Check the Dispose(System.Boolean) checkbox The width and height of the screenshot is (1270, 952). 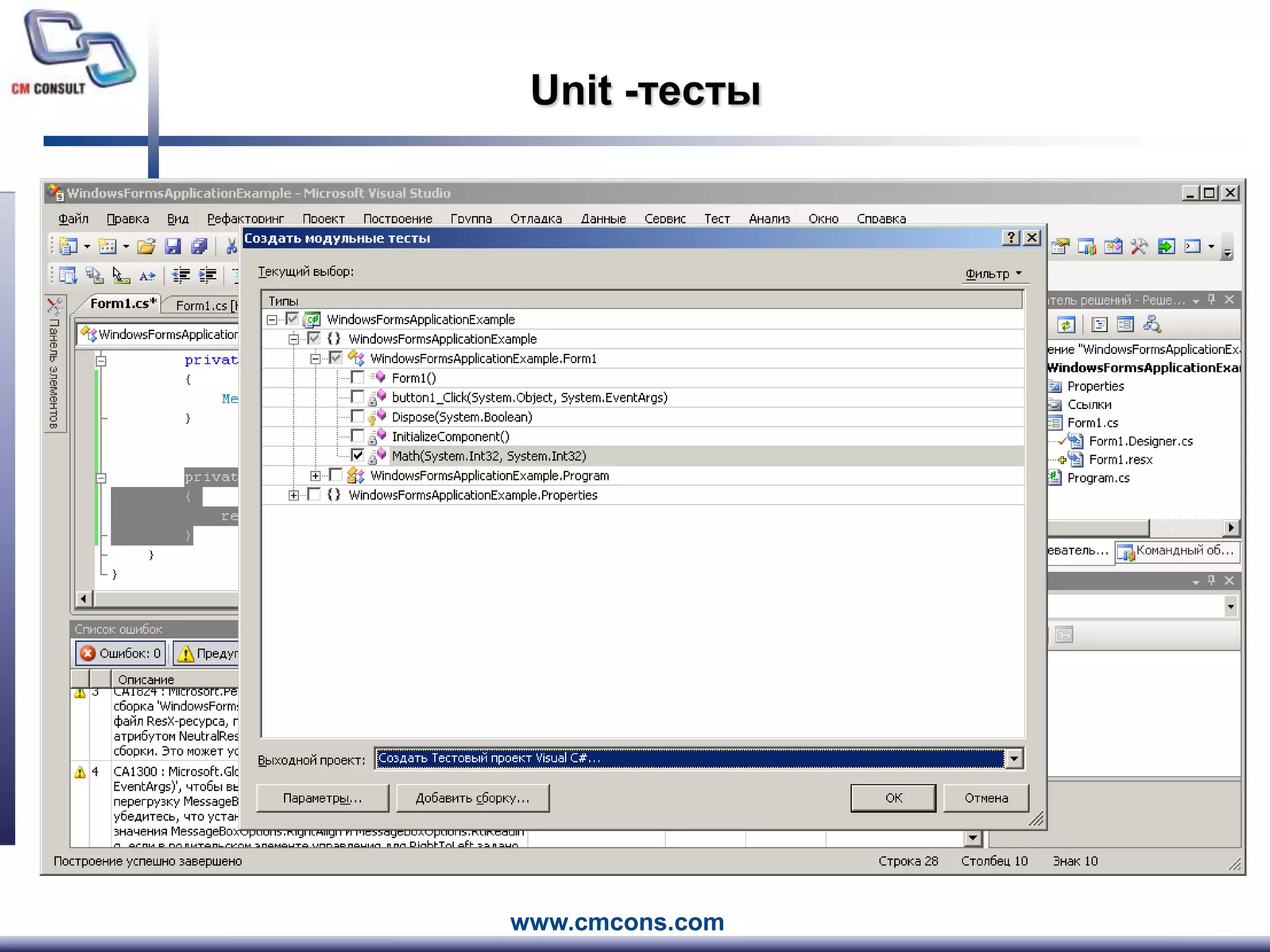click(357, 416)
